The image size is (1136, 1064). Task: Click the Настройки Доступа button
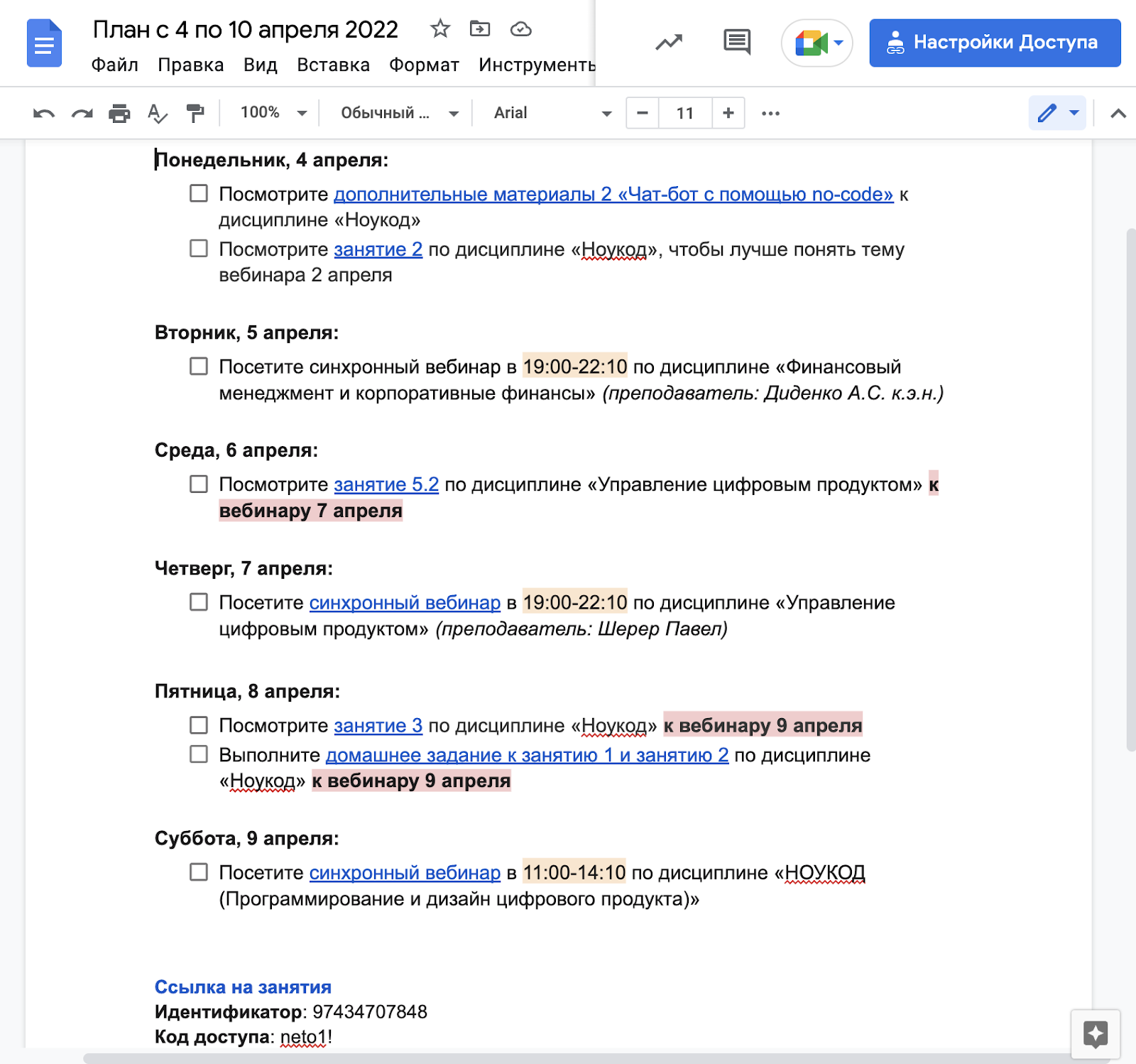point(994,43)
